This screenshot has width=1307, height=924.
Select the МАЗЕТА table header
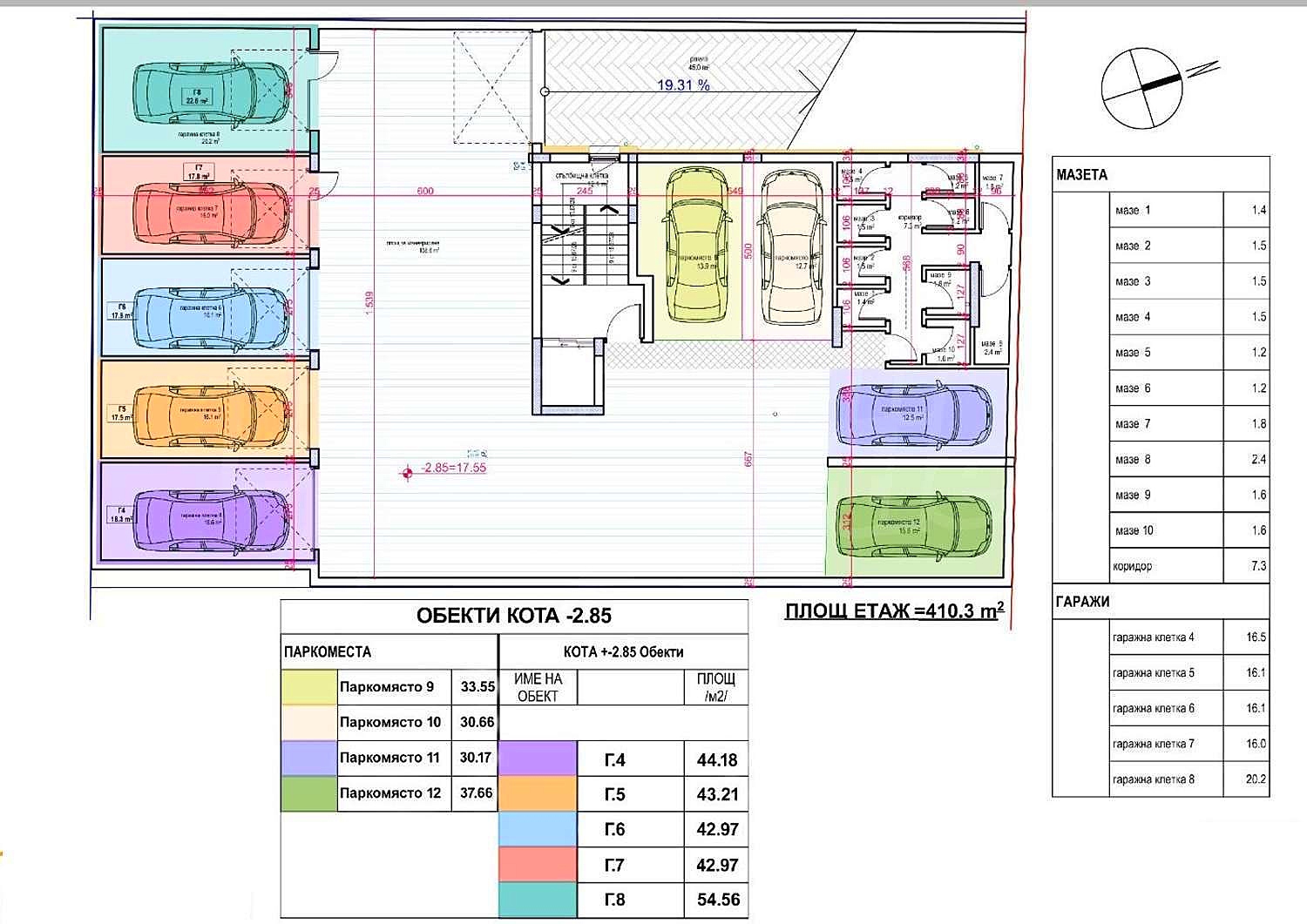pos(1082,174)
